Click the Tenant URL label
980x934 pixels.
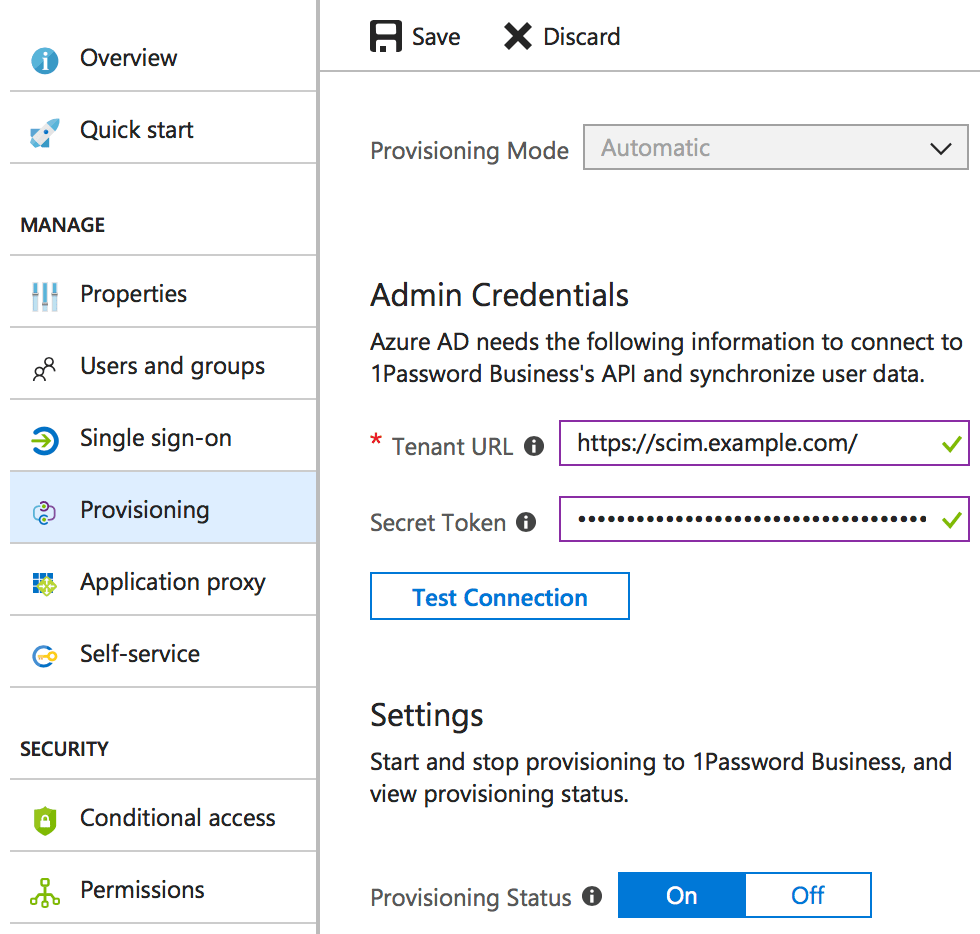(452, 447)
